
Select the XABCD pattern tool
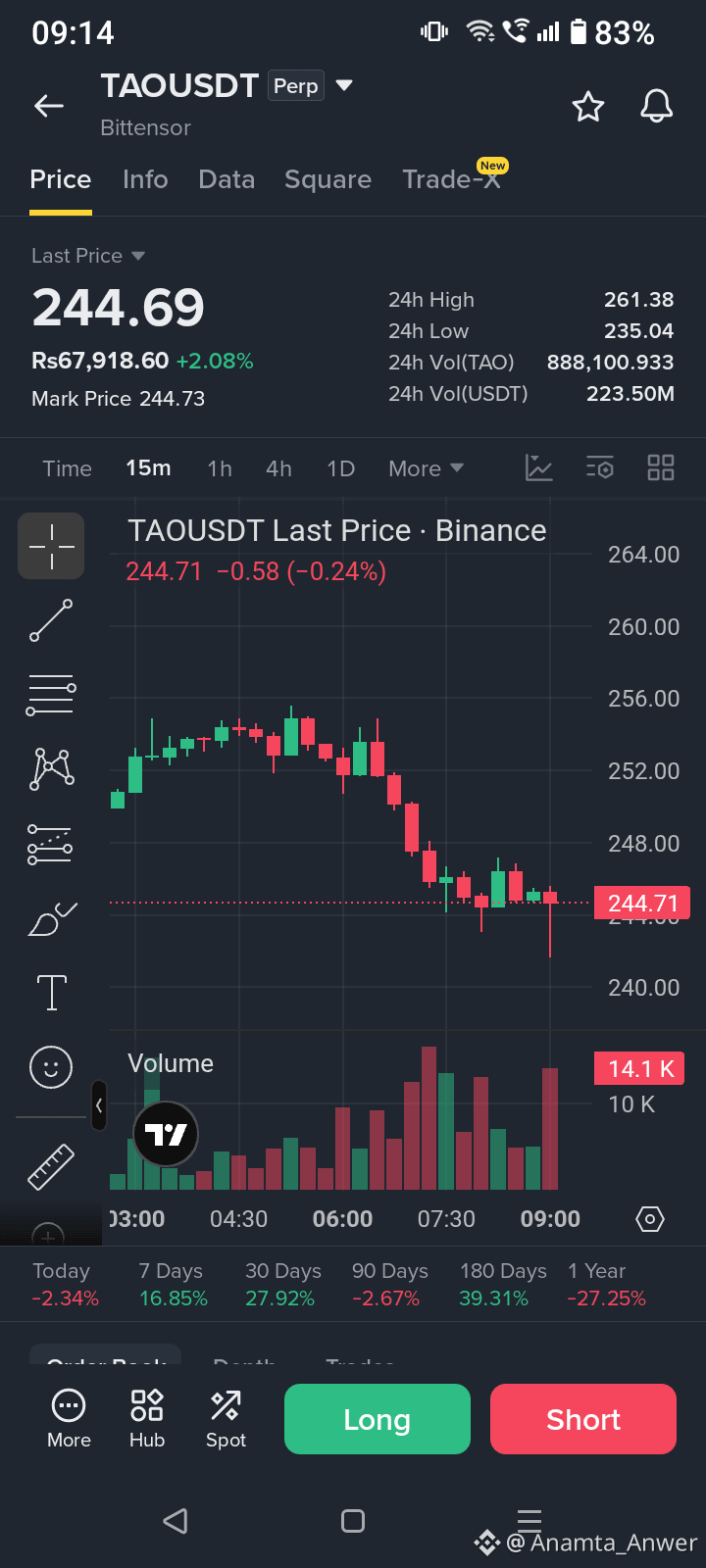pyautogui.click(x=52, y=768)
